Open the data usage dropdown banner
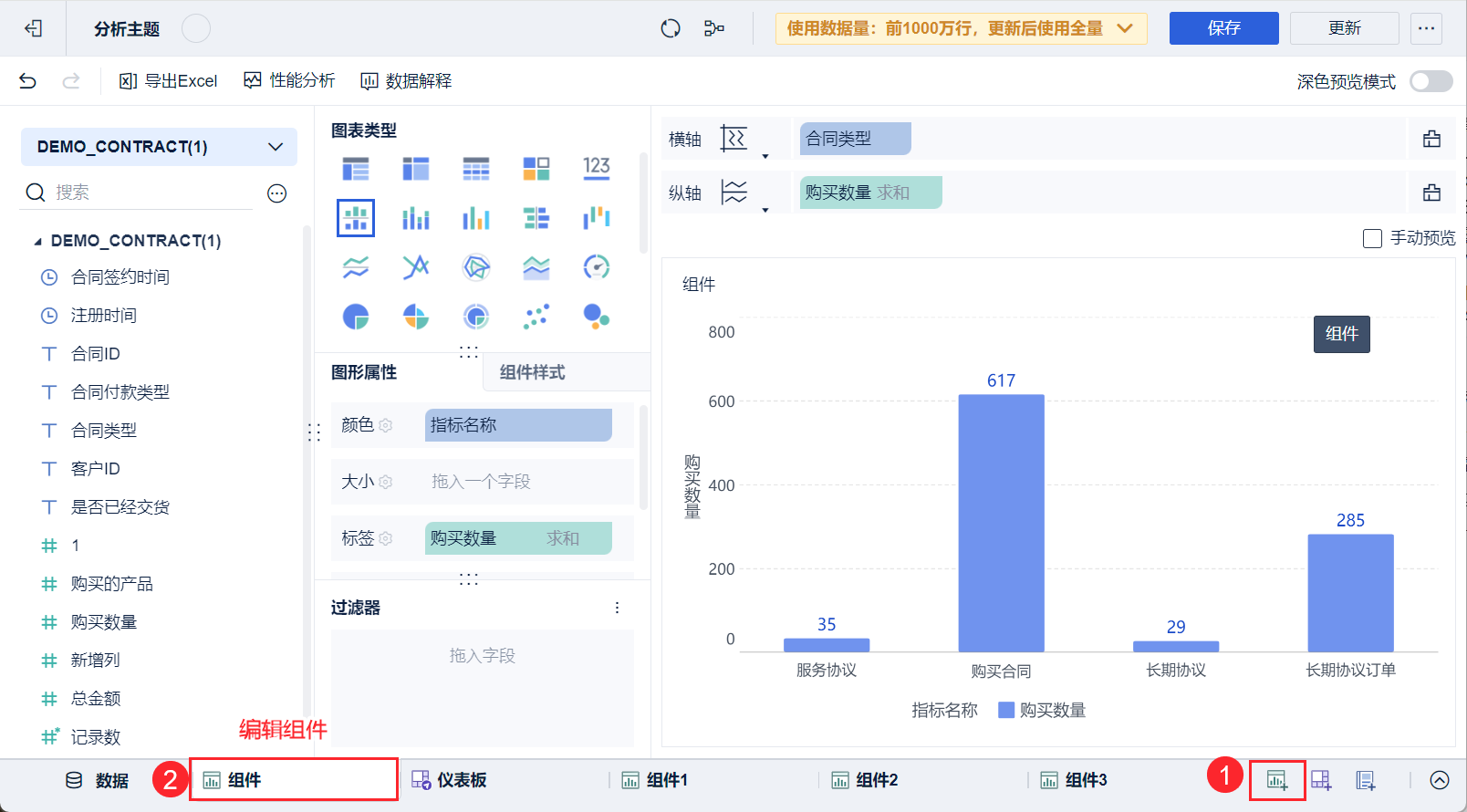Screen dimensions: 1467x812 (961, 28)
